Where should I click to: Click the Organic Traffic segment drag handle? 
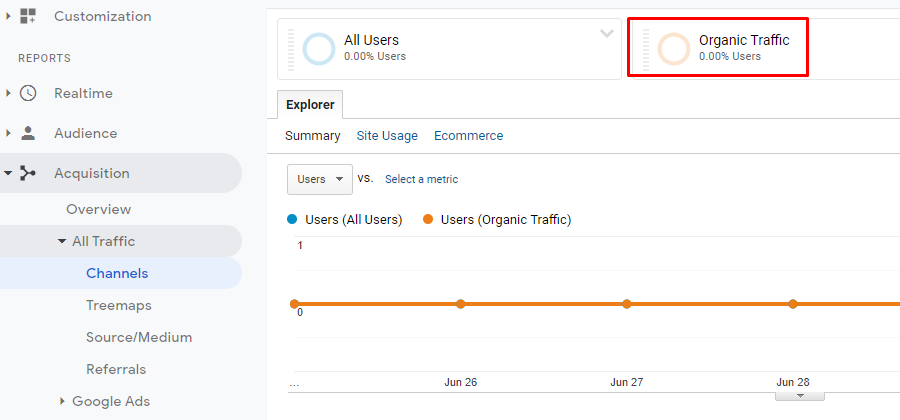tap(646, 50)
